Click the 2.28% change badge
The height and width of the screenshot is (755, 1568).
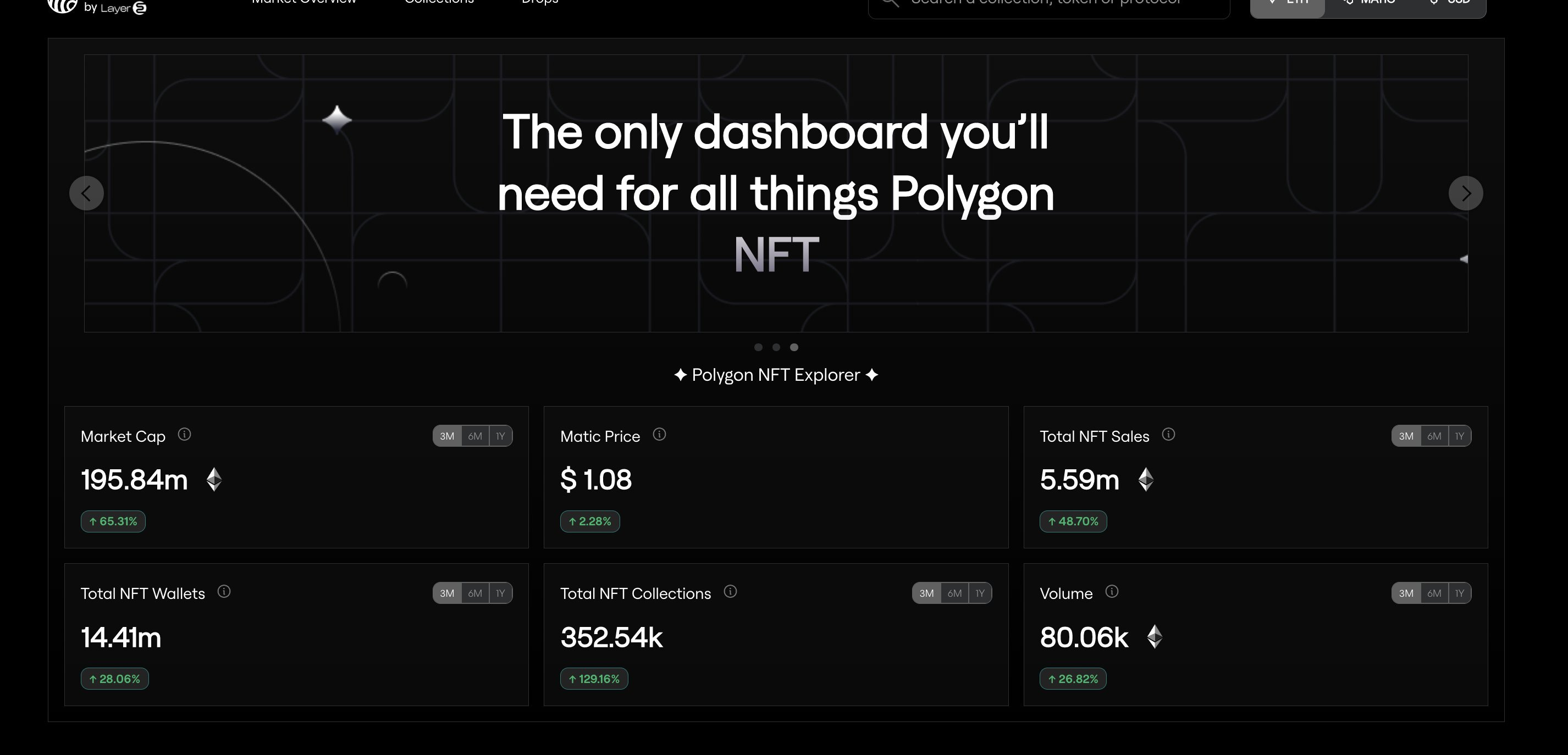[x=590, y=521]
